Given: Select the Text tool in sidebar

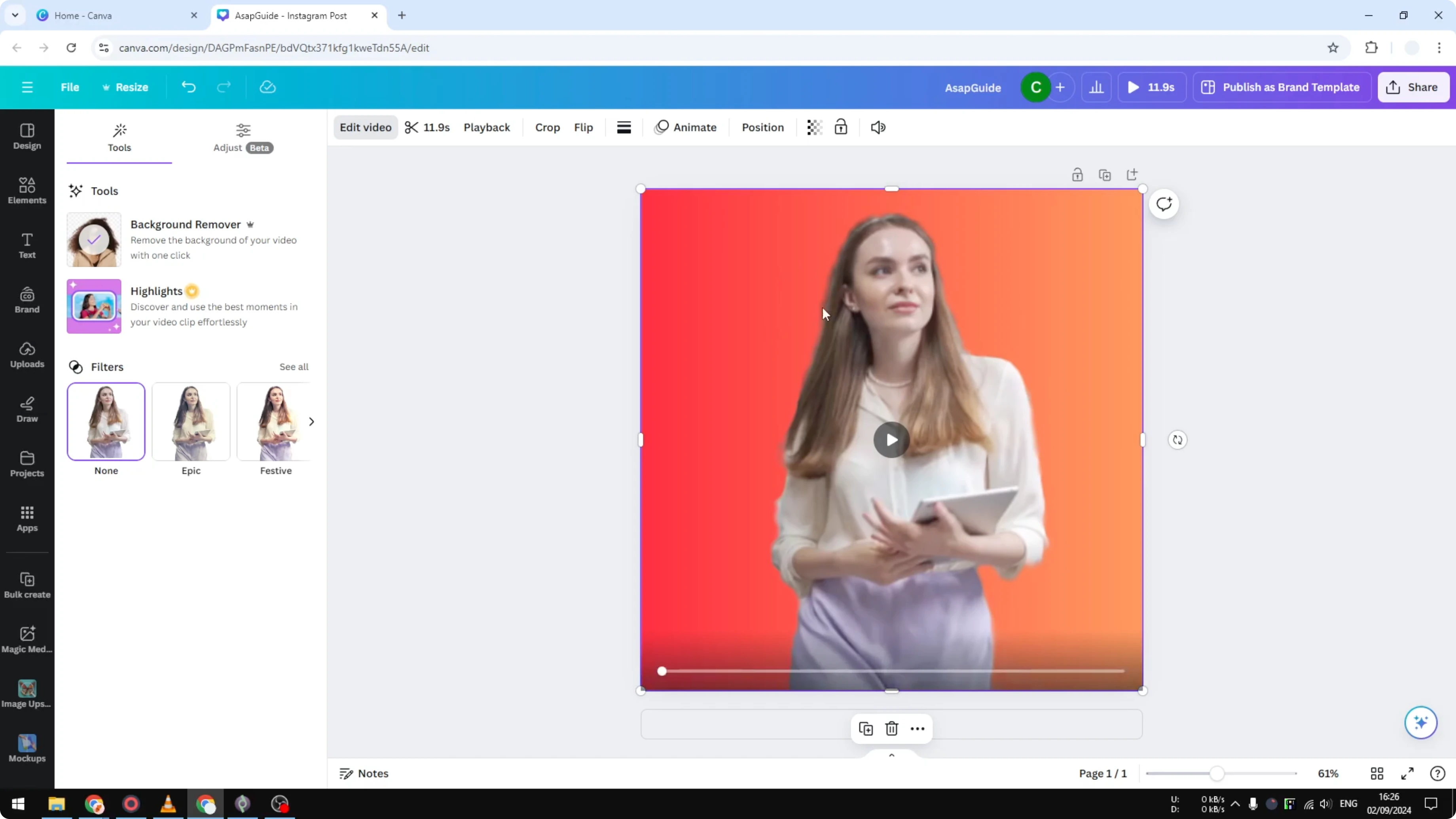Looking at the screenshot, I should point(27,245).
